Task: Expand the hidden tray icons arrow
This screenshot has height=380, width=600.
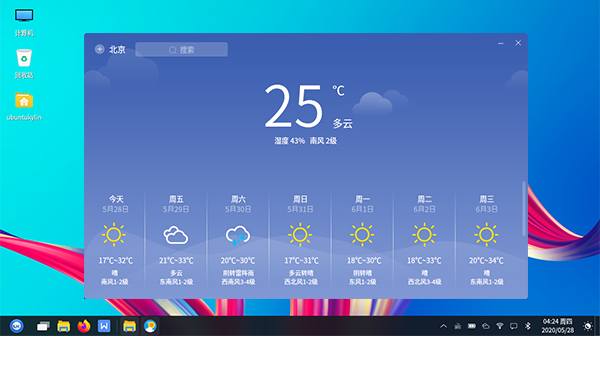Action: [443, 326]
